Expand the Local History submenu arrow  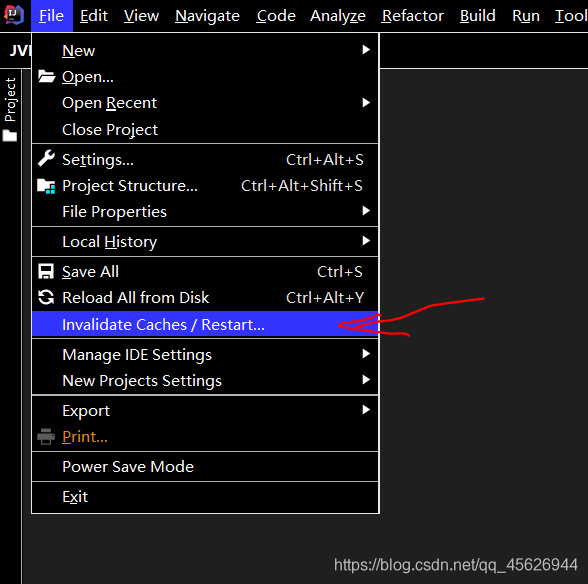click(x=366, y=241)
